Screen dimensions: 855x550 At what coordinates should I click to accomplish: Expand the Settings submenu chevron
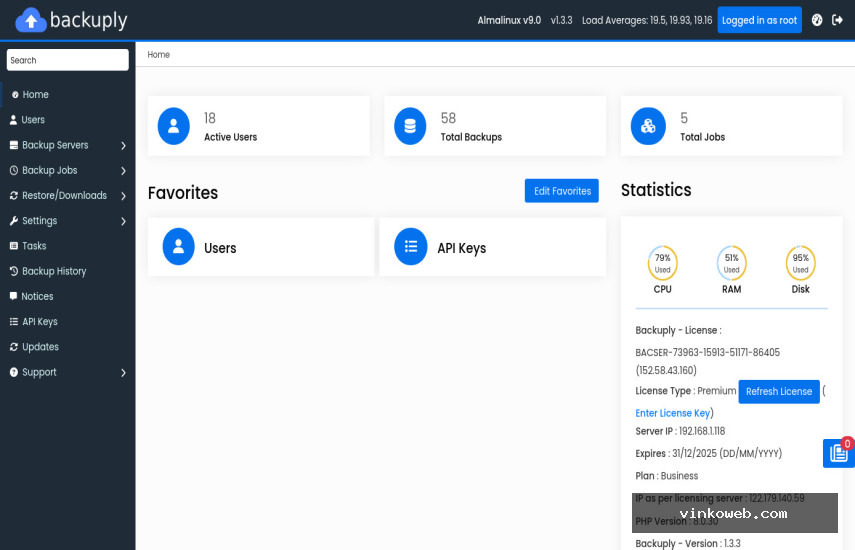pos(123,221)
